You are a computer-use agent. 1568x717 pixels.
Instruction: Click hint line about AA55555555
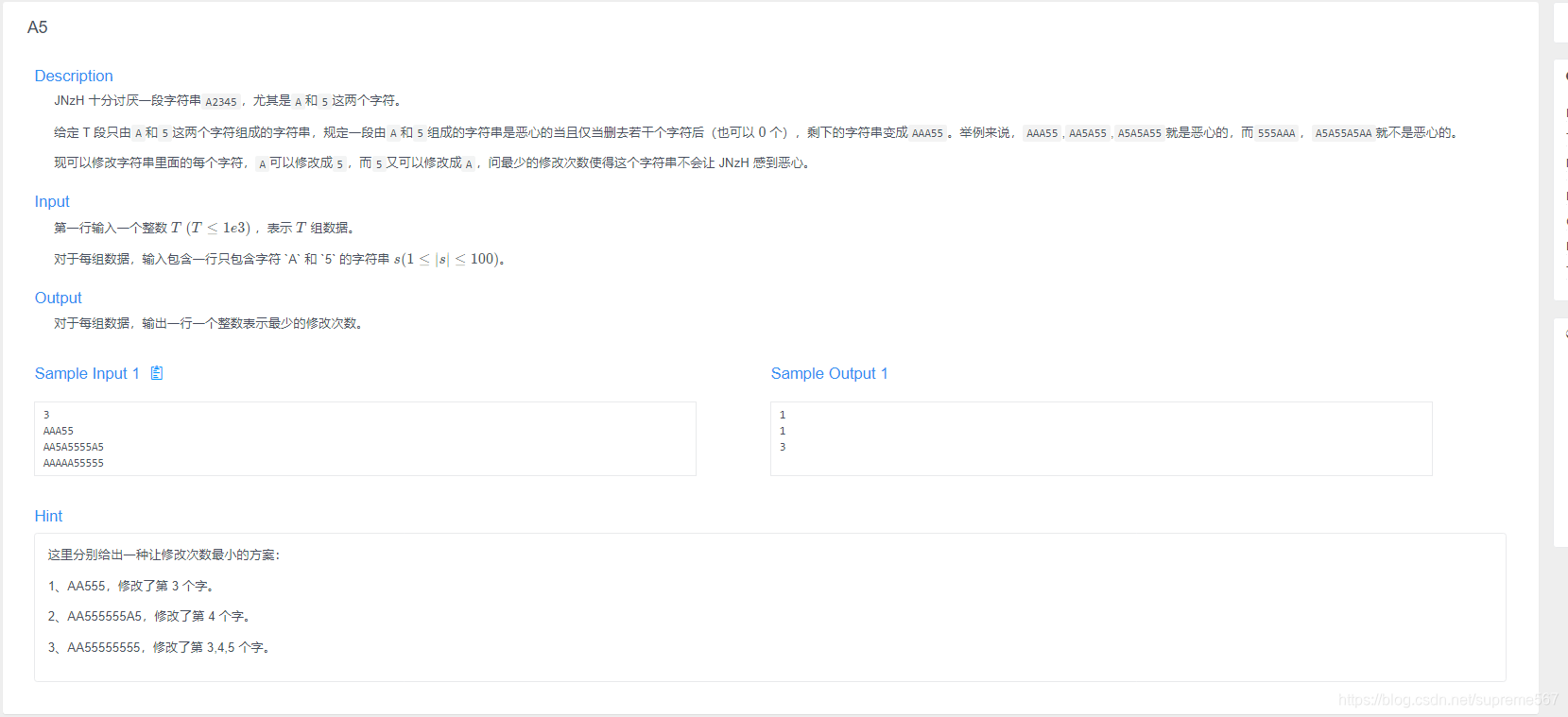[x=160, y=647]
